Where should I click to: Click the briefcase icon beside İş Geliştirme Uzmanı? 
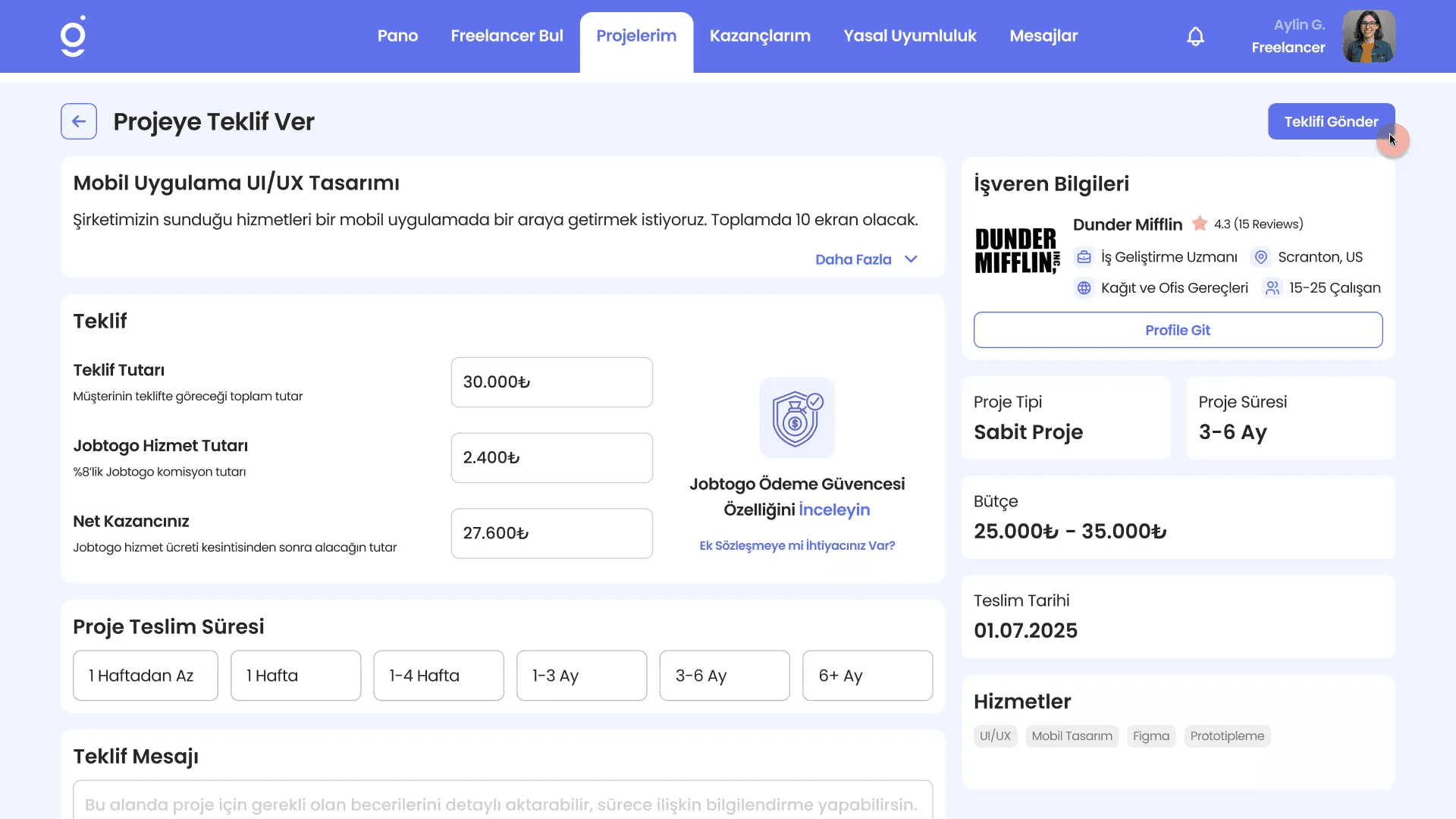tap(1084, 257)
